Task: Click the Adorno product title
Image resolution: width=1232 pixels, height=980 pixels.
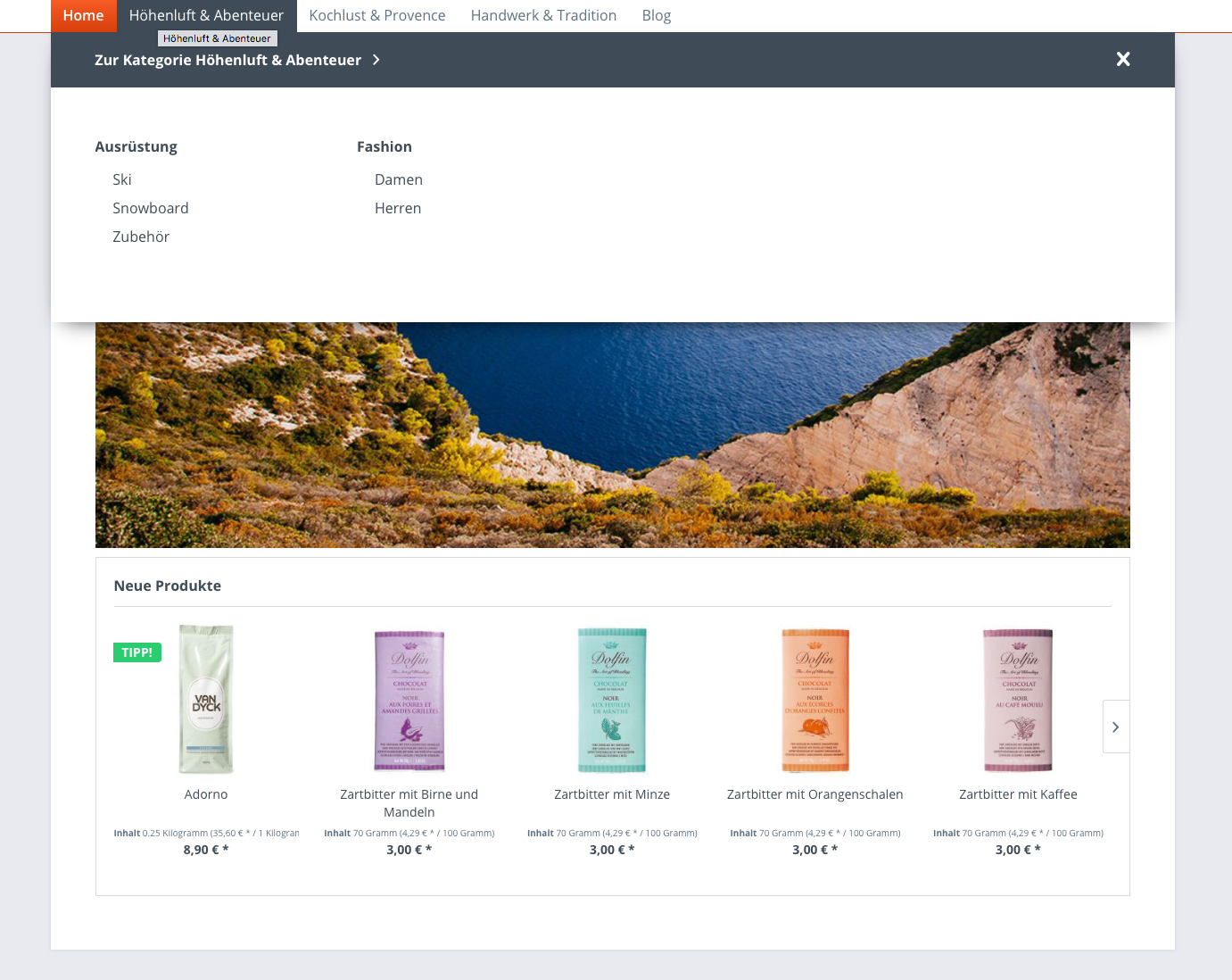Action: click(x=206, y=794)
